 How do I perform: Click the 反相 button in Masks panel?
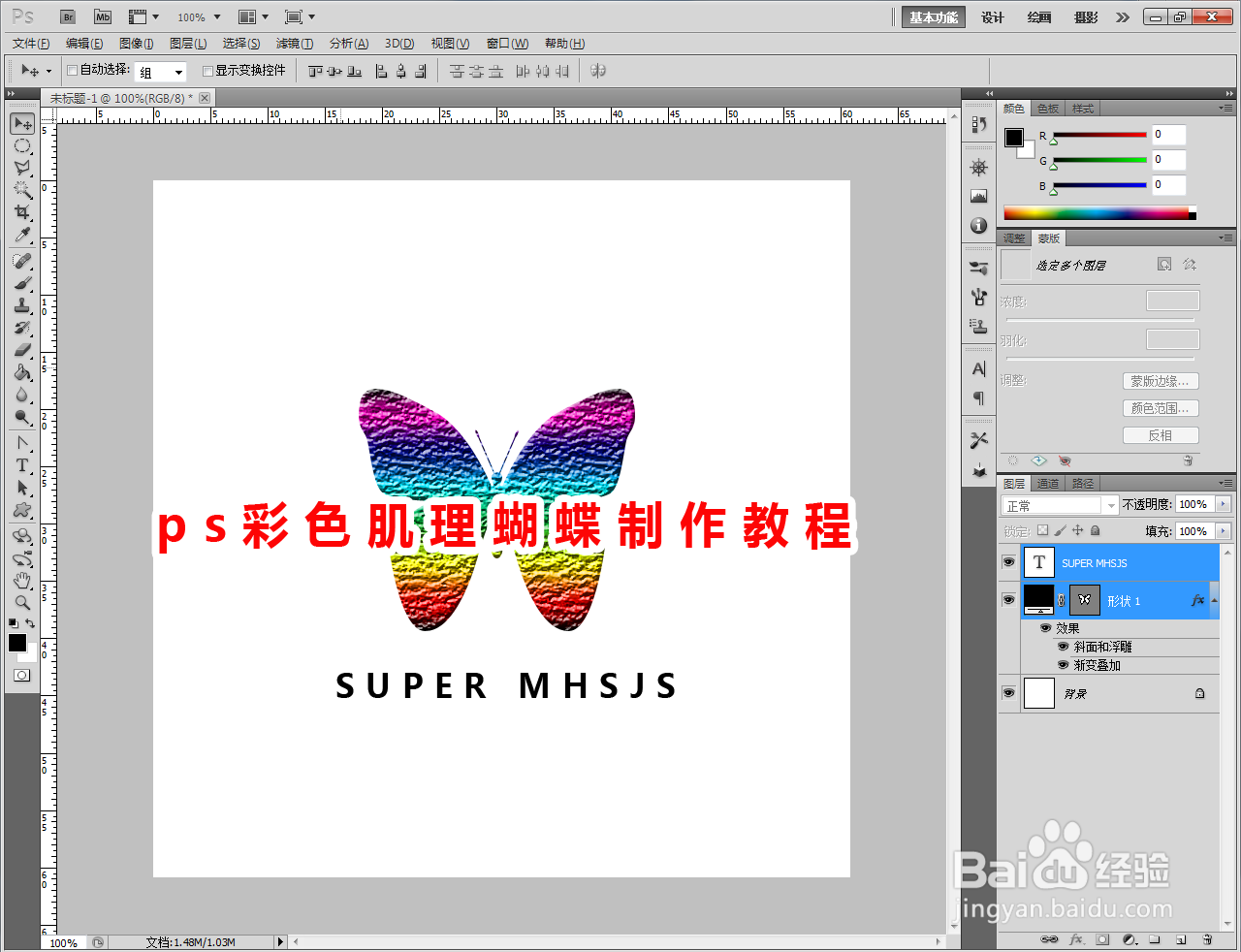(1161, 434)
